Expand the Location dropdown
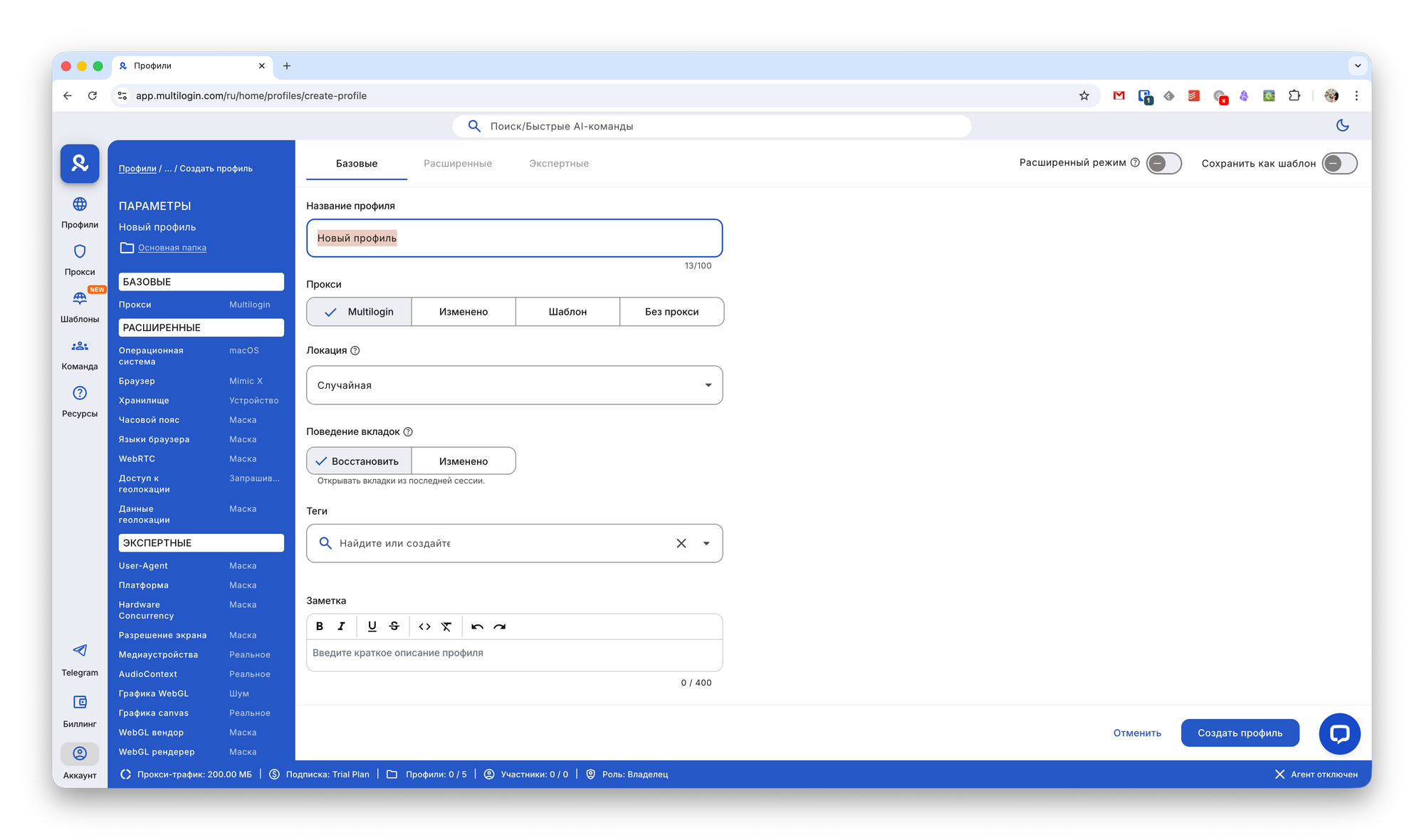The width and height of the screenshot is (1424, 840). pos(708,385)
